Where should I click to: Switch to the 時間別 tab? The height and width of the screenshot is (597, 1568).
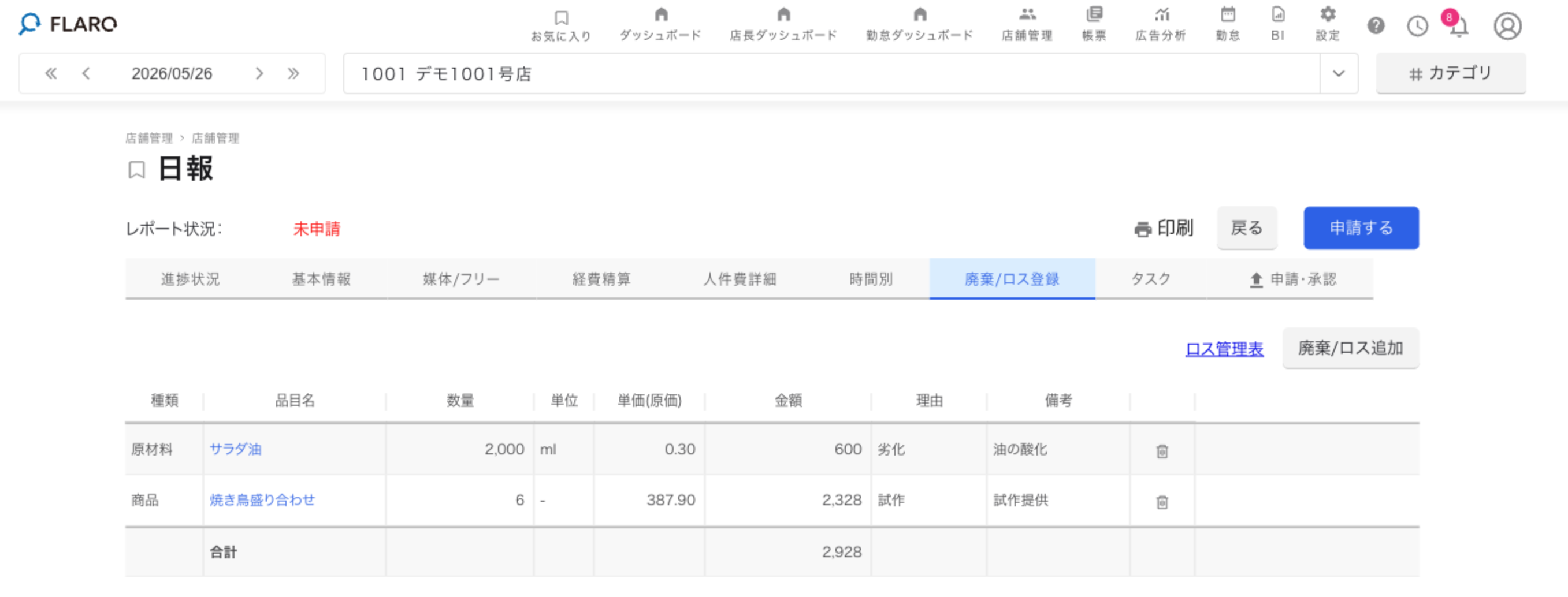(871, 279)
